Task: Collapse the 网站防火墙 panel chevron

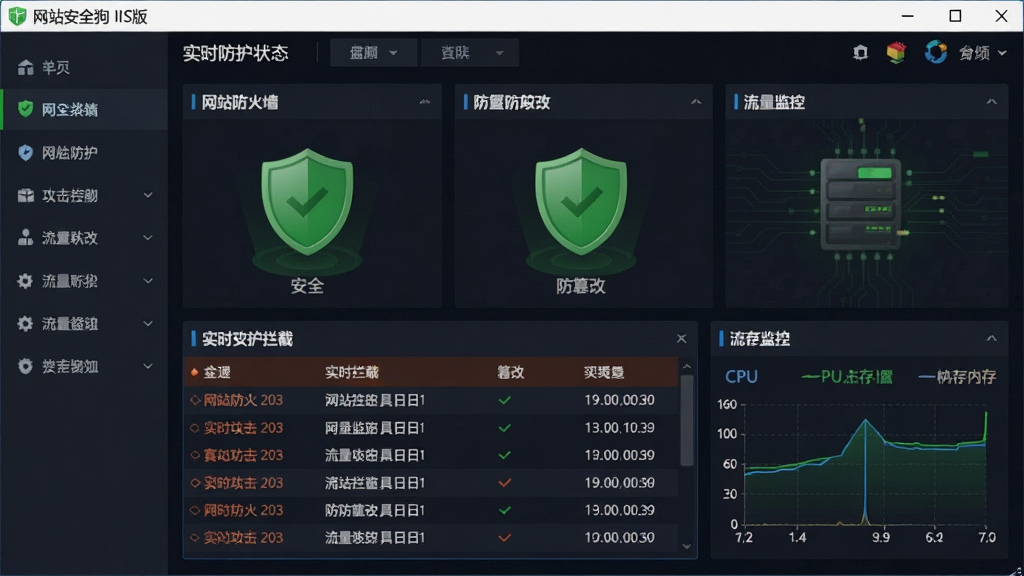Action: [425, 102]
